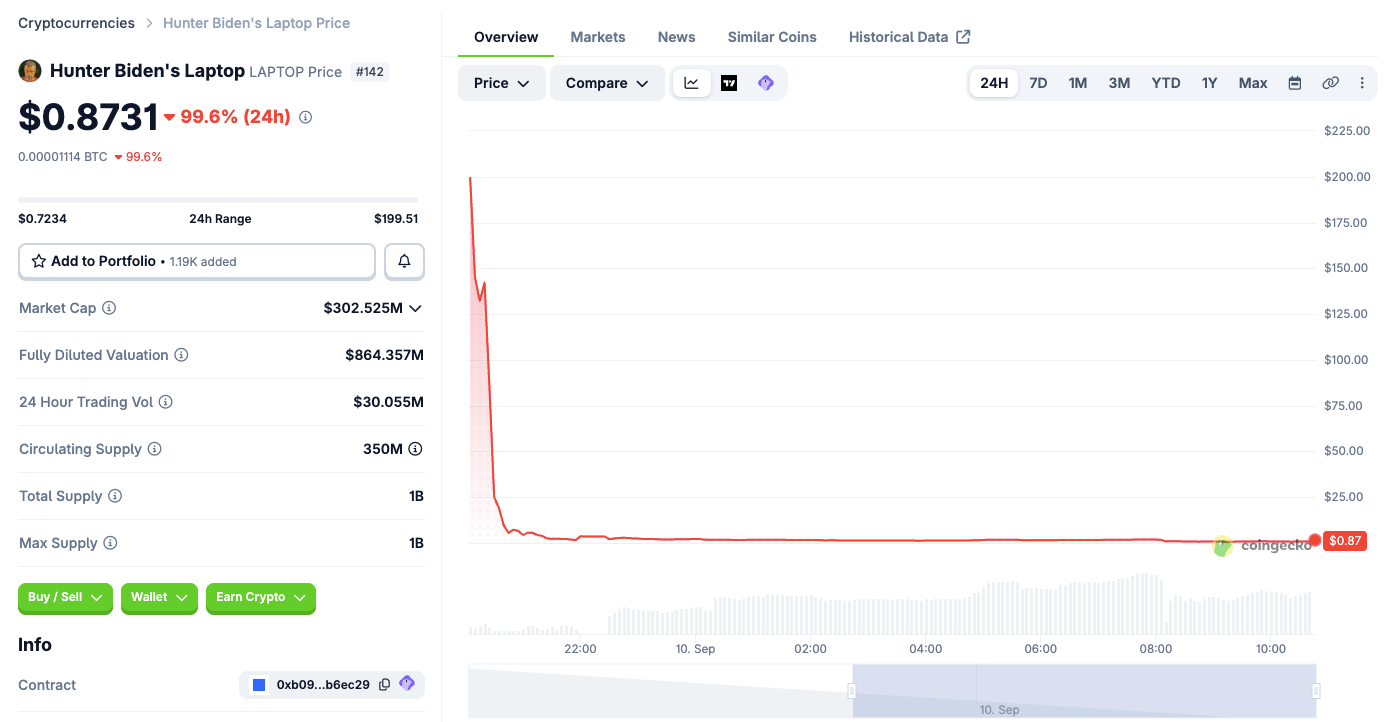Switch to the News tab
Viewport: 1392px width, 722px height.
click(x=676, y=37)
